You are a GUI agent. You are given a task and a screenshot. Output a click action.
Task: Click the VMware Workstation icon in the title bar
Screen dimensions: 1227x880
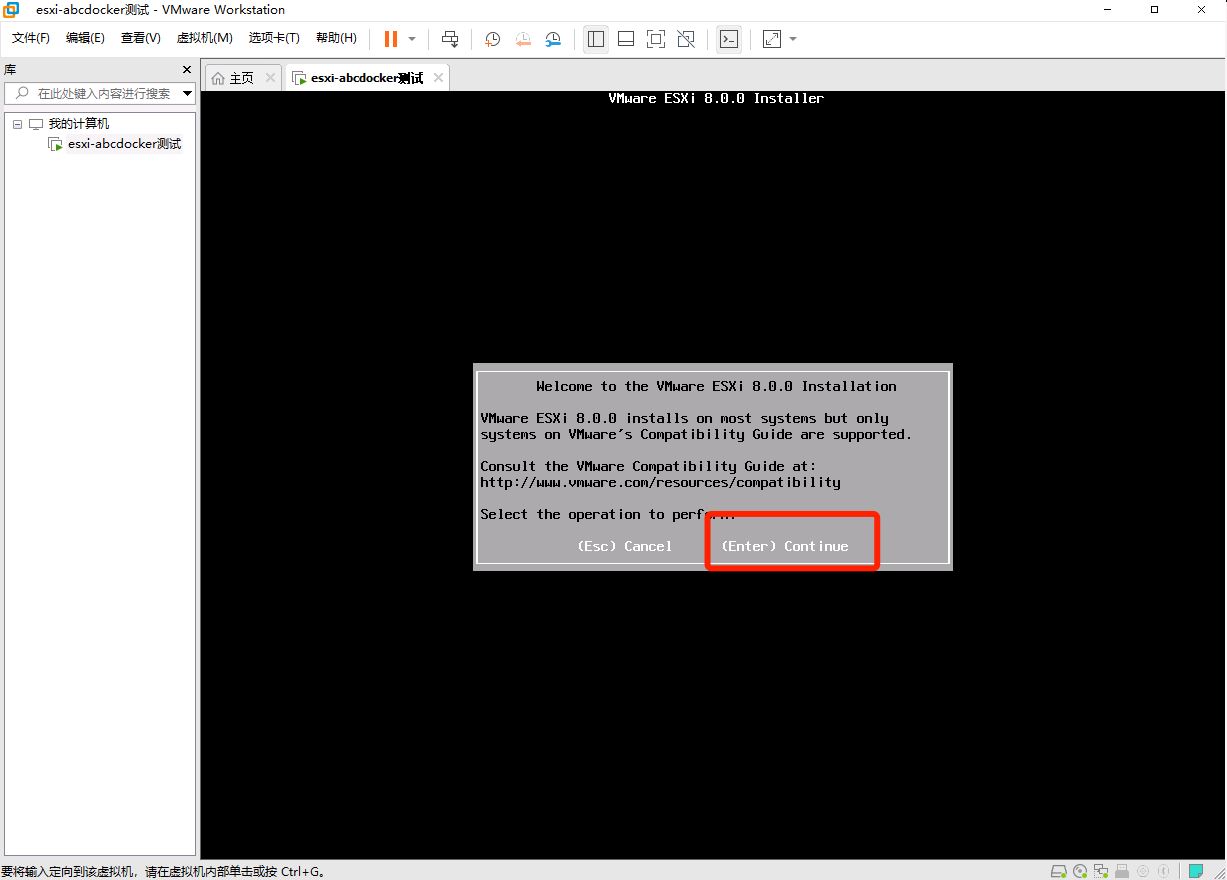tap(11, 10)
